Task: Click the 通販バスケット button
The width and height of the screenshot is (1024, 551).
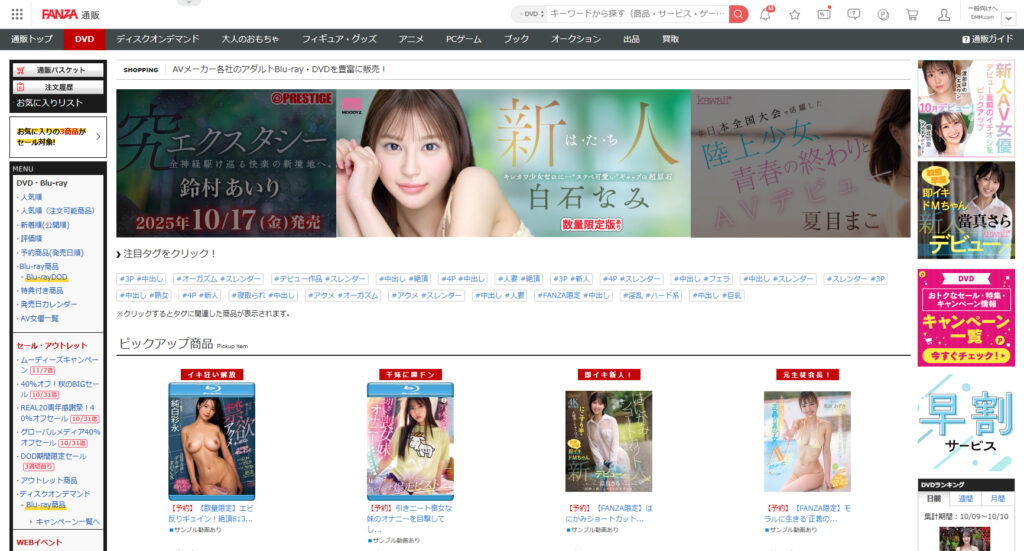Action: (57, 70)
